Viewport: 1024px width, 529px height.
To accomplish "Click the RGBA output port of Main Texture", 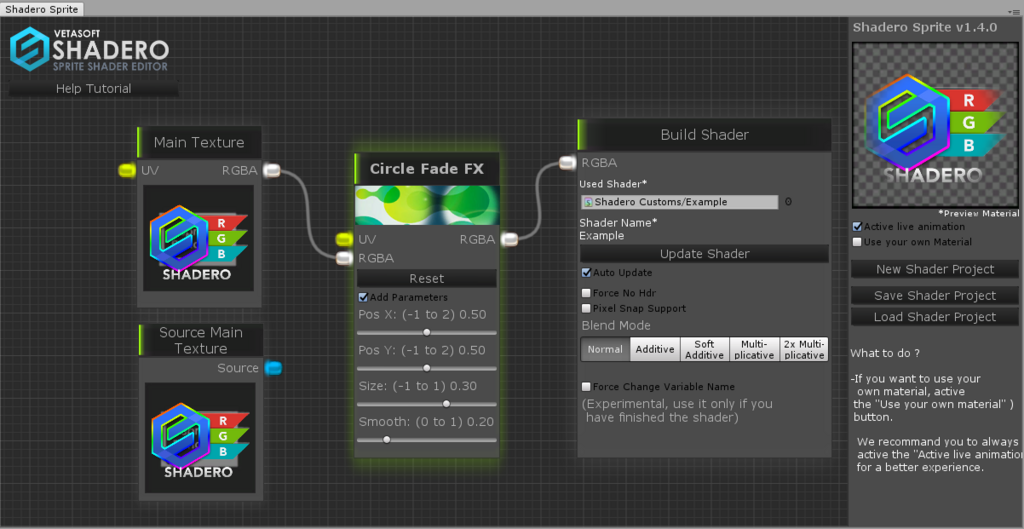I will coord(272,170).
